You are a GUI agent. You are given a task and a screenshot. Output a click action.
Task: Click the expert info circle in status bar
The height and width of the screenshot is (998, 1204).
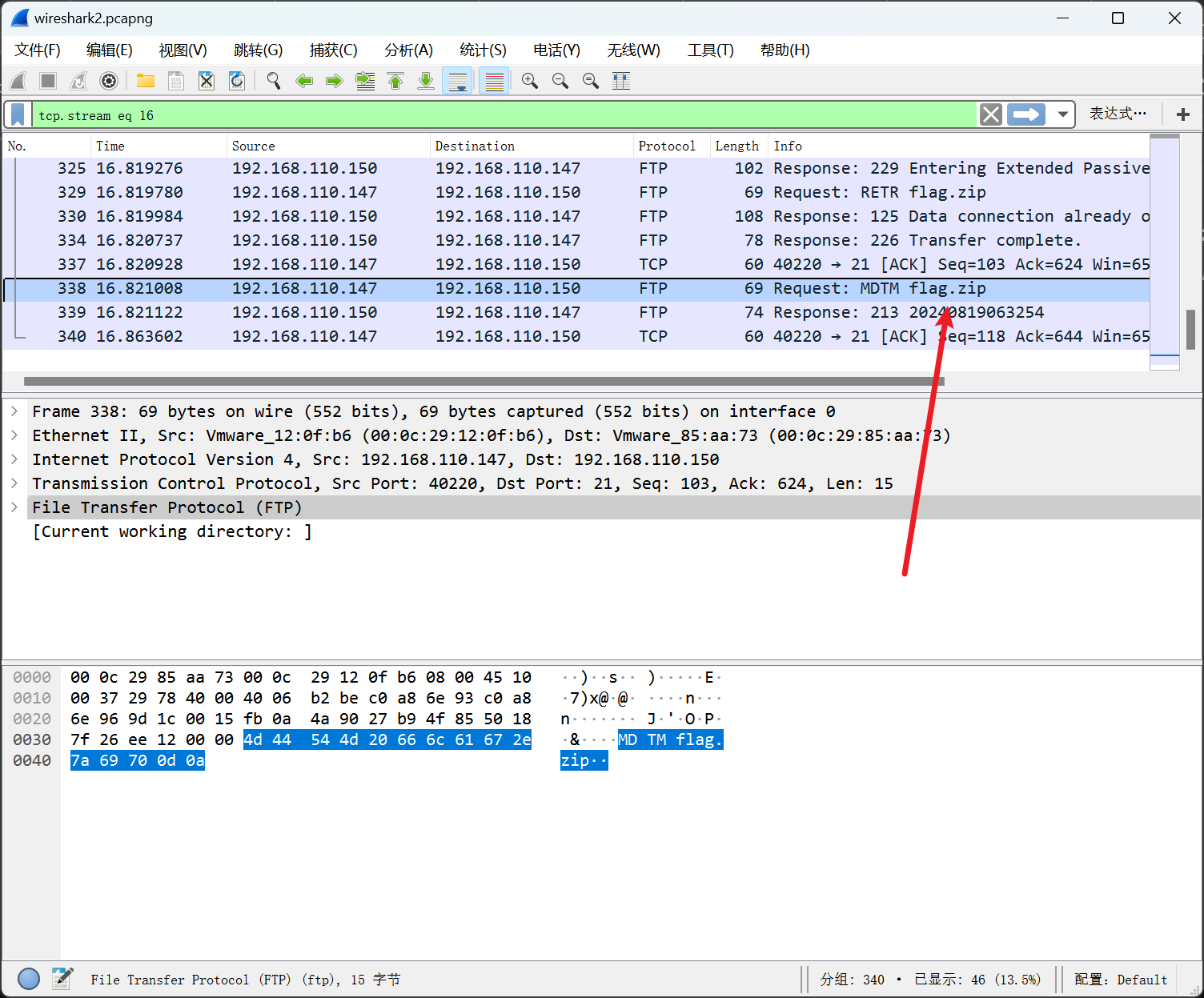(x=29, y=979)
